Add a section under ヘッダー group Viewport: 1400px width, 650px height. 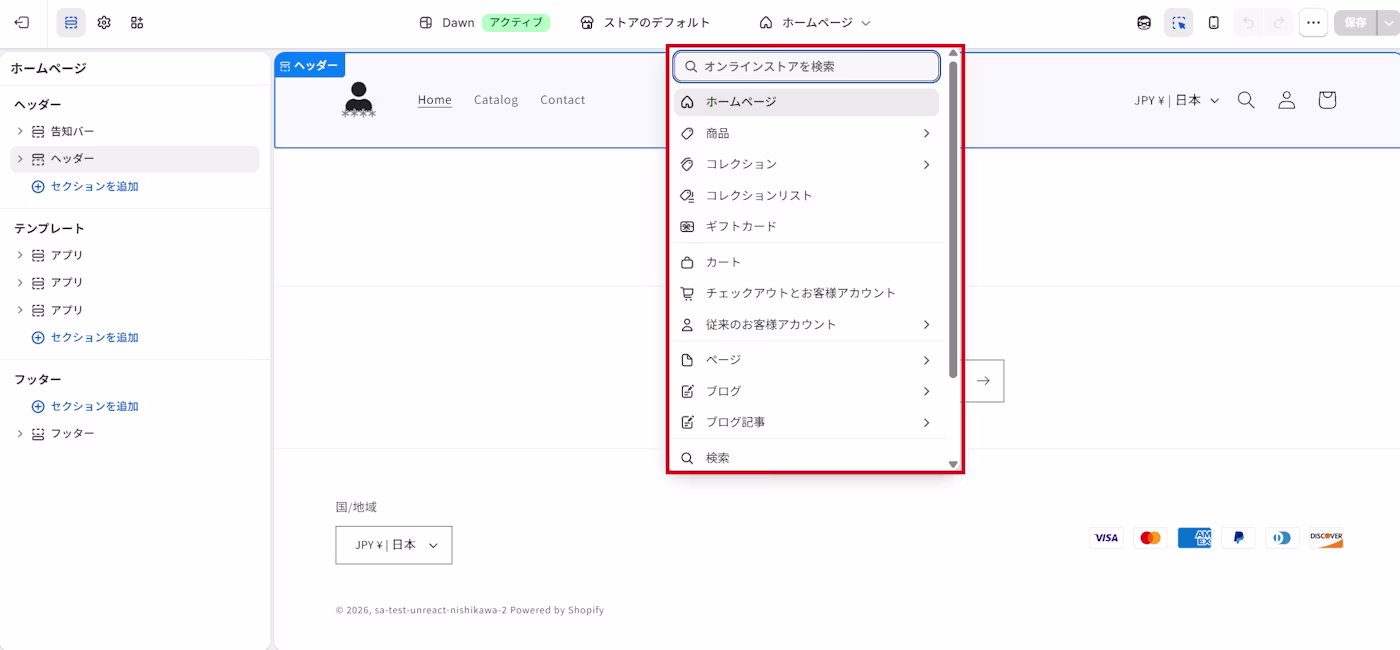pos(85,186)
